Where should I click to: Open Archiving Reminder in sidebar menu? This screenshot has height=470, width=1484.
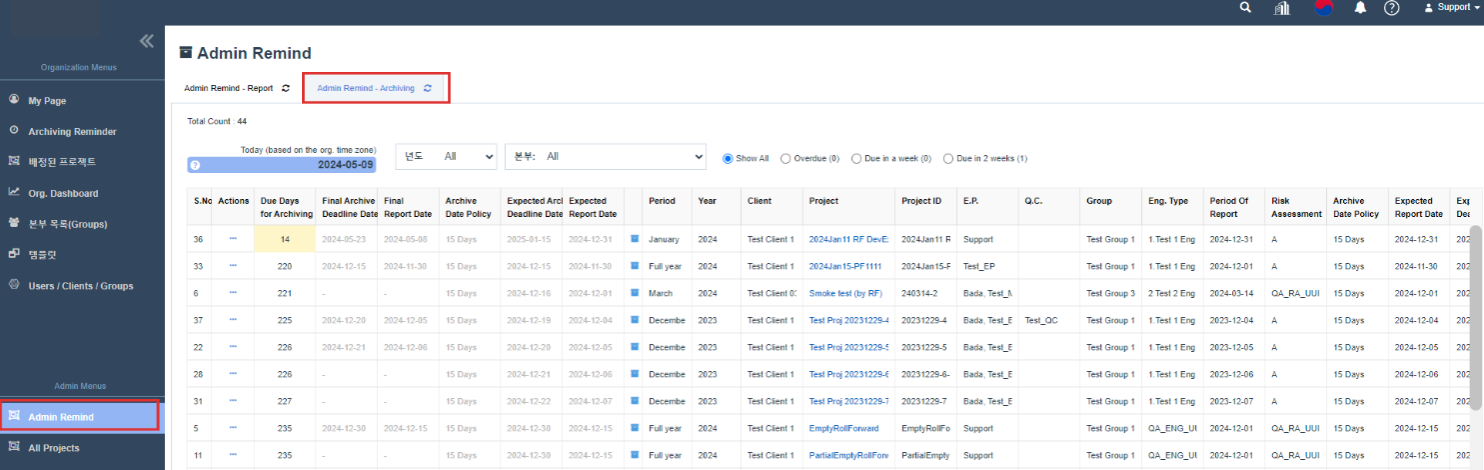pyautogui.click(x=72, y=131)
